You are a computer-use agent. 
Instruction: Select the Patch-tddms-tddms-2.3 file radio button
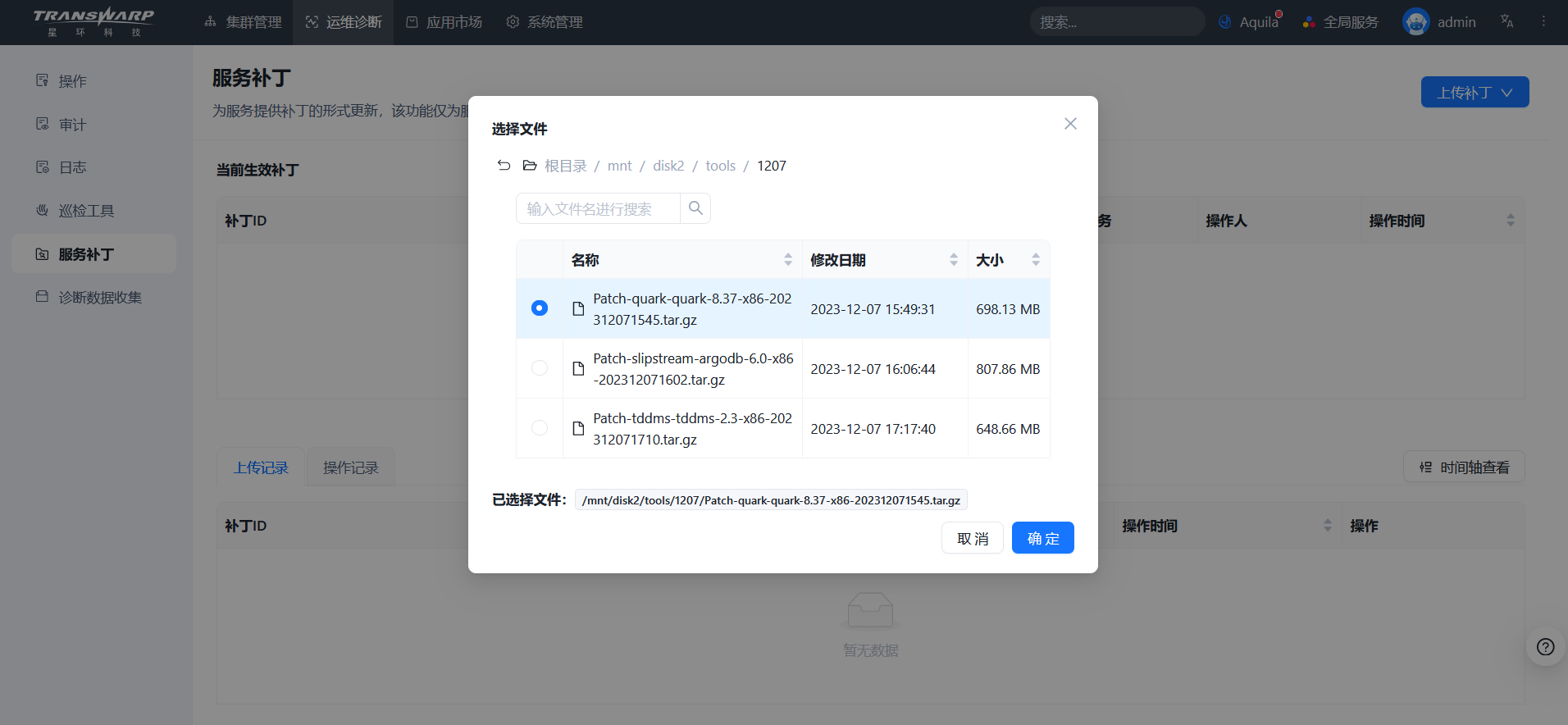(x=540, y=428)
